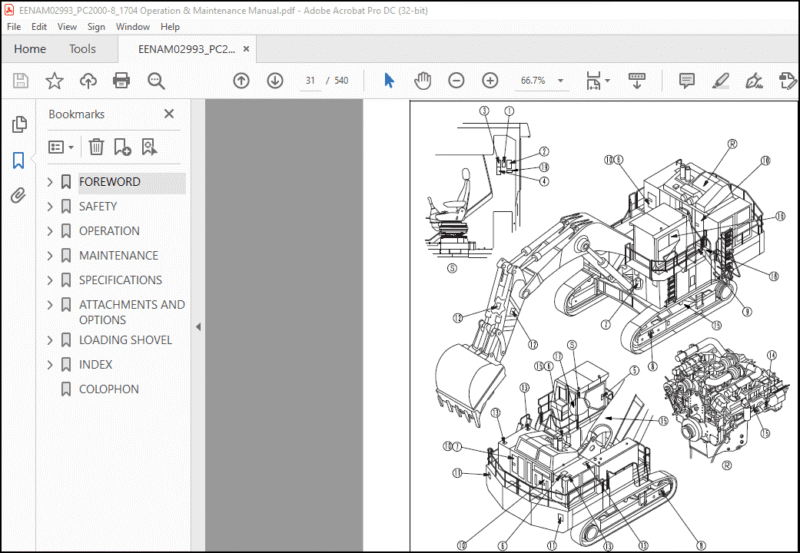Add a comment sticky note

tap(687, 81)
